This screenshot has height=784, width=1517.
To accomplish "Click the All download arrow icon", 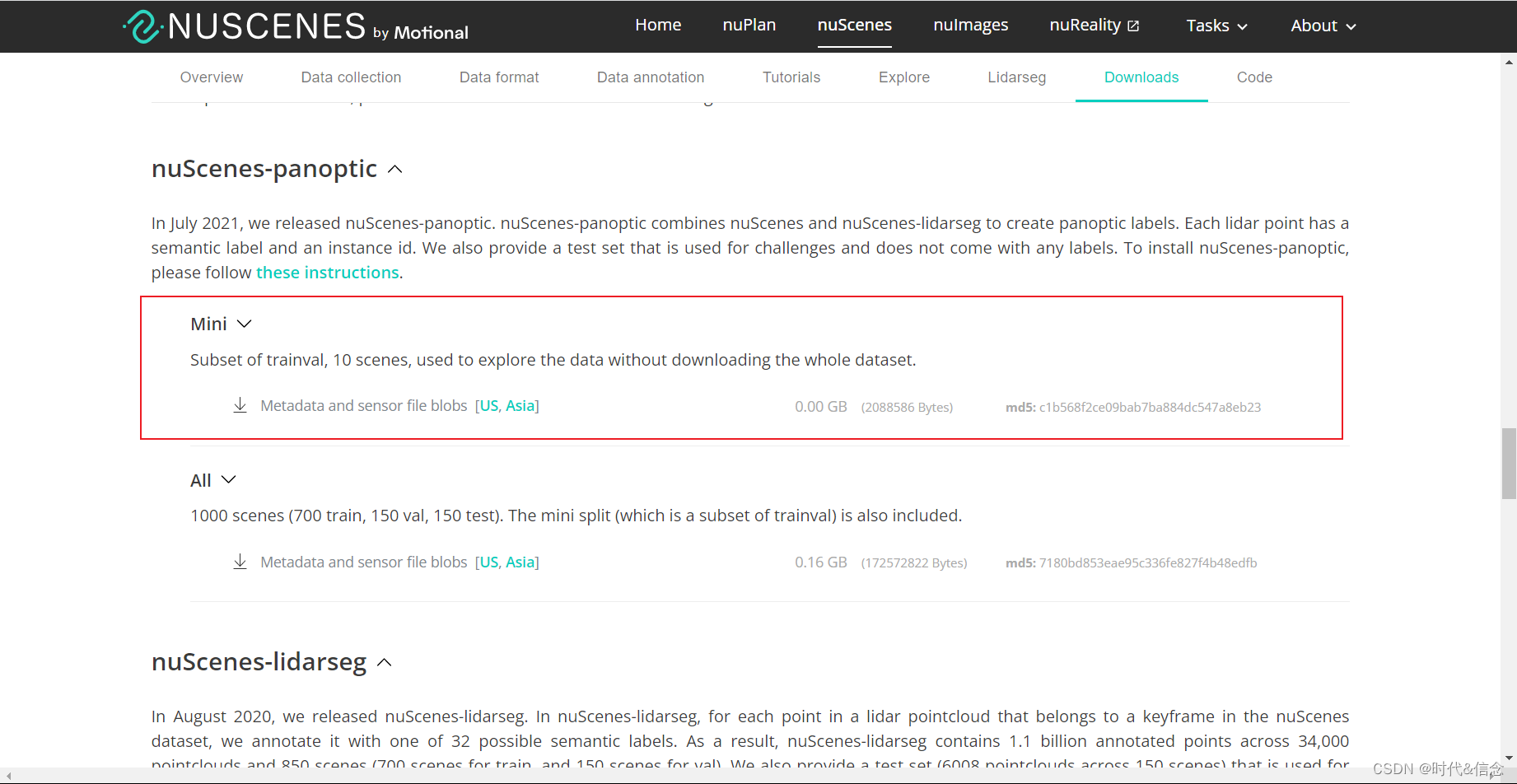I will tap(240, 562).
